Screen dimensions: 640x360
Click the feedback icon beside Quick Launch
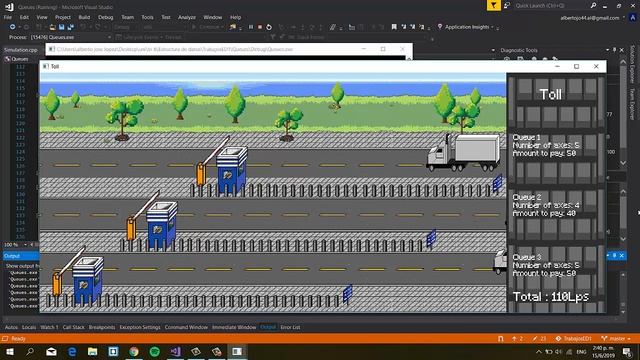507,5
